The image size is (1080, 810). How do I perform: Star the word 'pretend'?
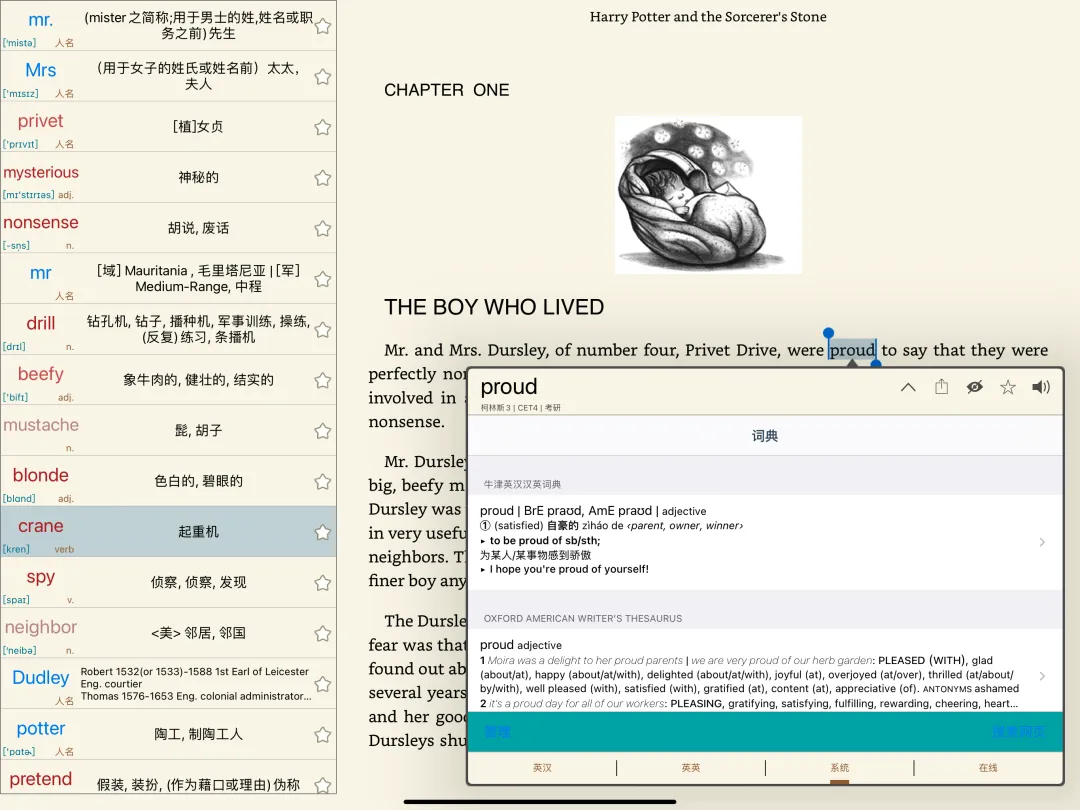pos(322,785)
